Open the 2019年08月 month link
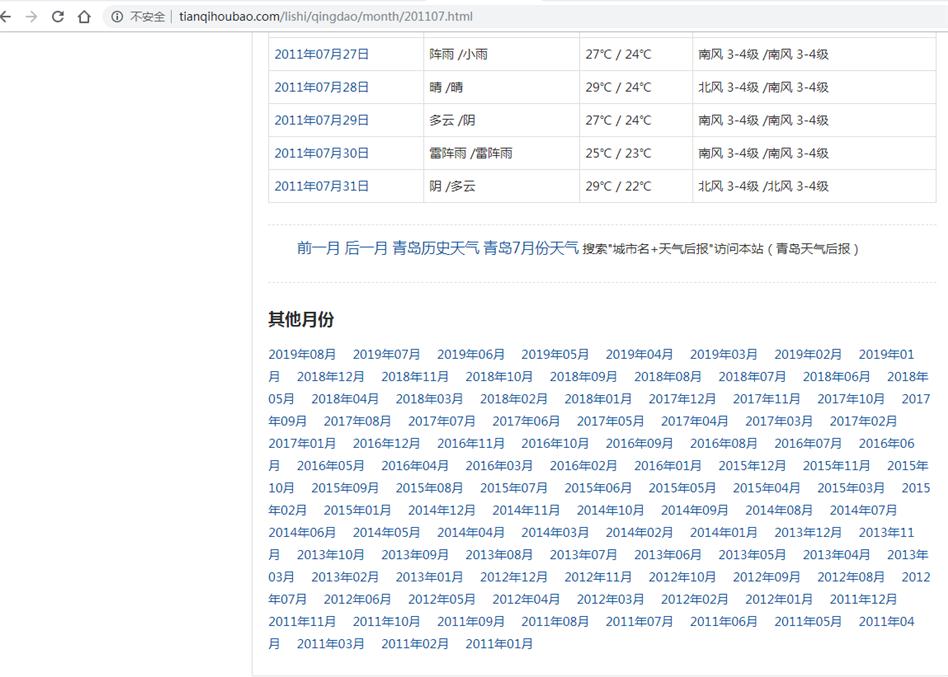This screenshot has height=677, width=948. tap(302, 354)
